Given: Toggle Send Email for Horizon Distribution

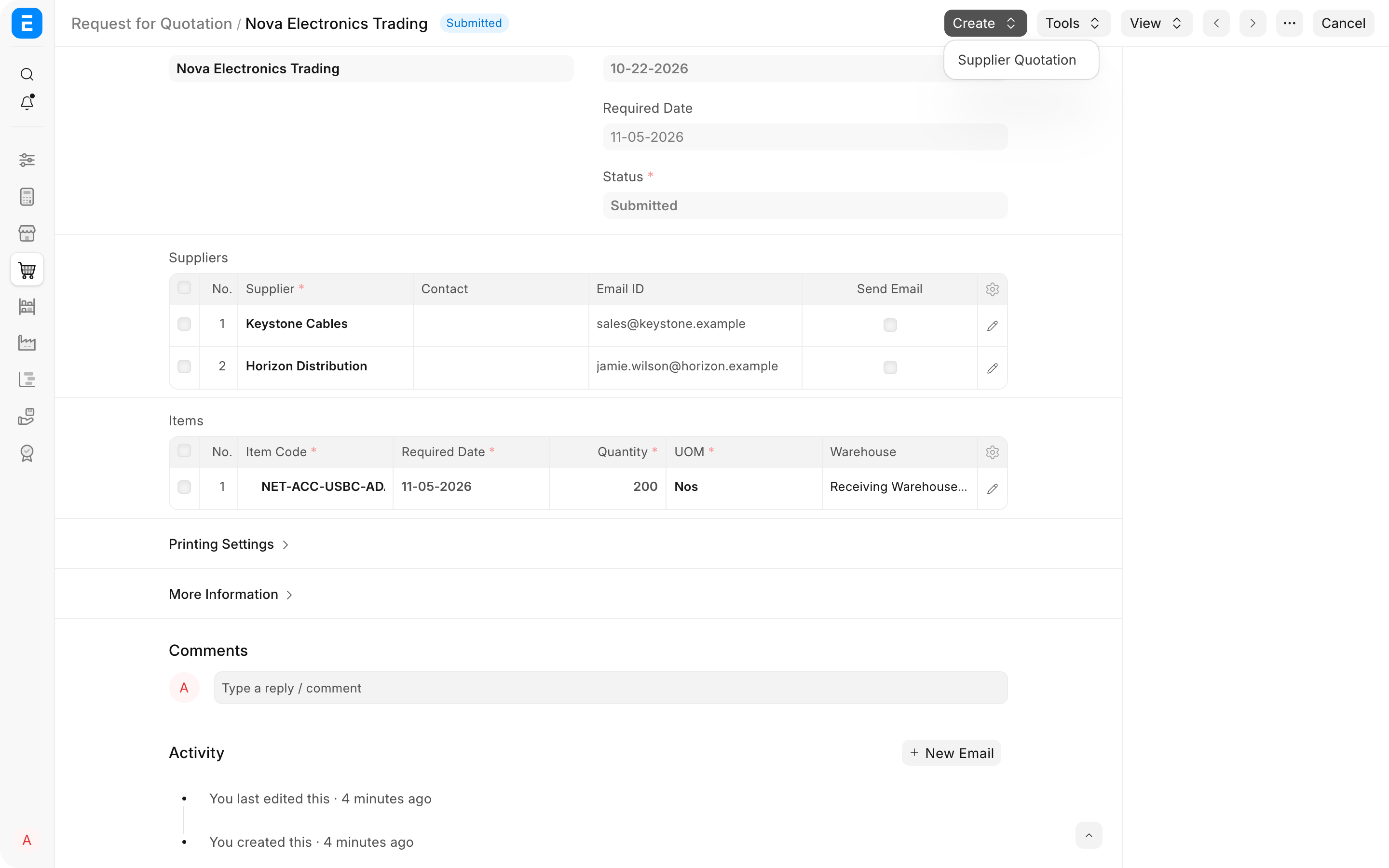Looking at the screenshot, I should pos(890,367).
